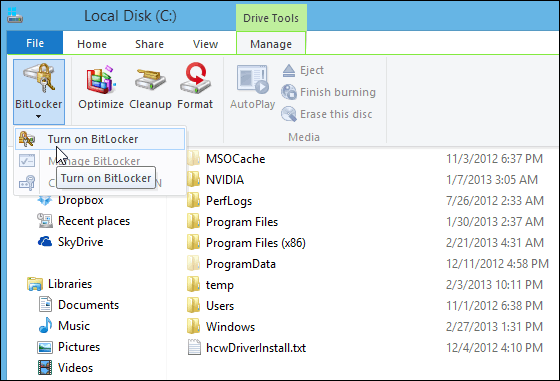Click the ProgramData folder icon

(193, 264)
